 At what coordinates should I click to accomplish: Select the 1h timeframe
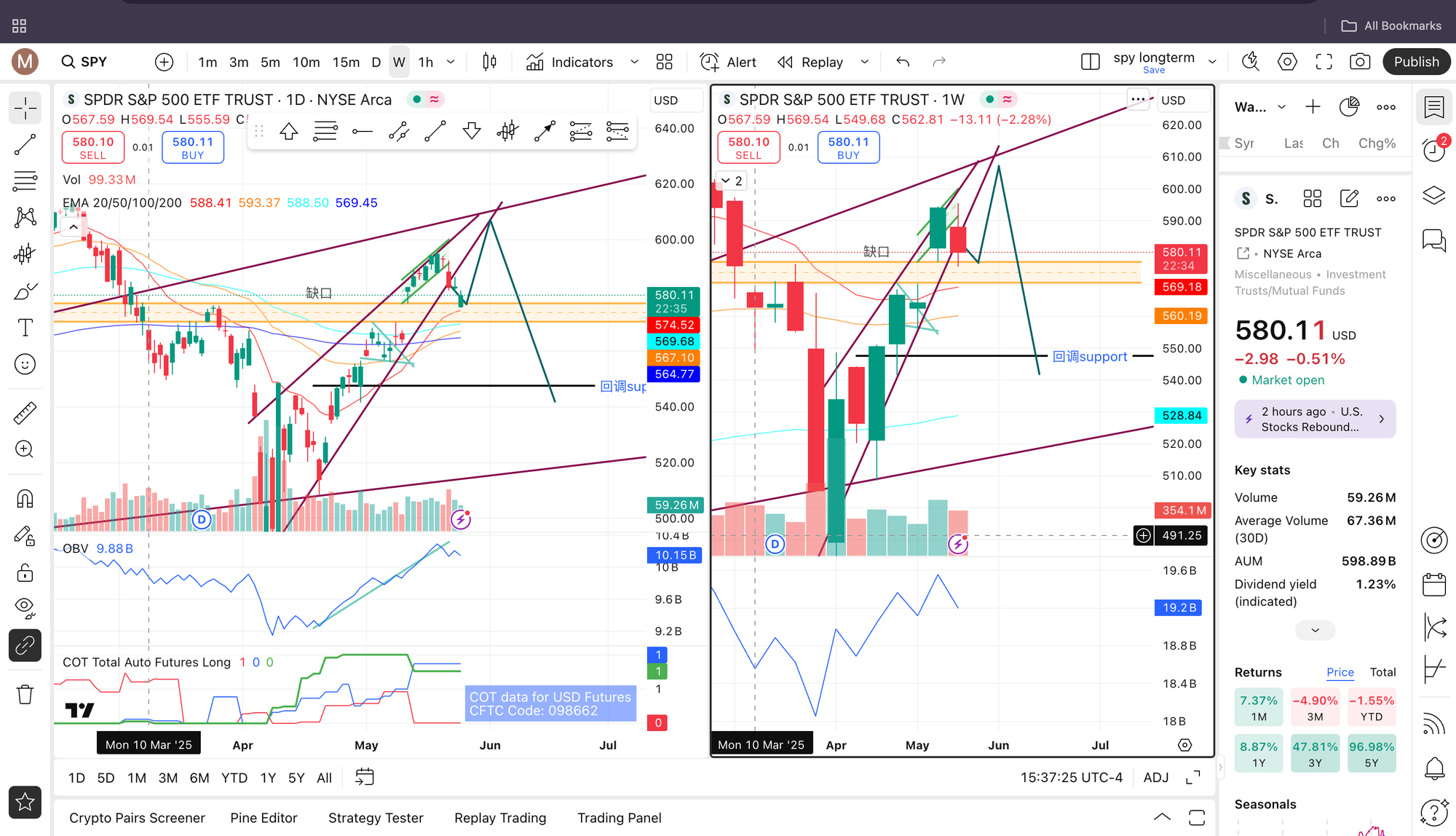click(426, 62)
